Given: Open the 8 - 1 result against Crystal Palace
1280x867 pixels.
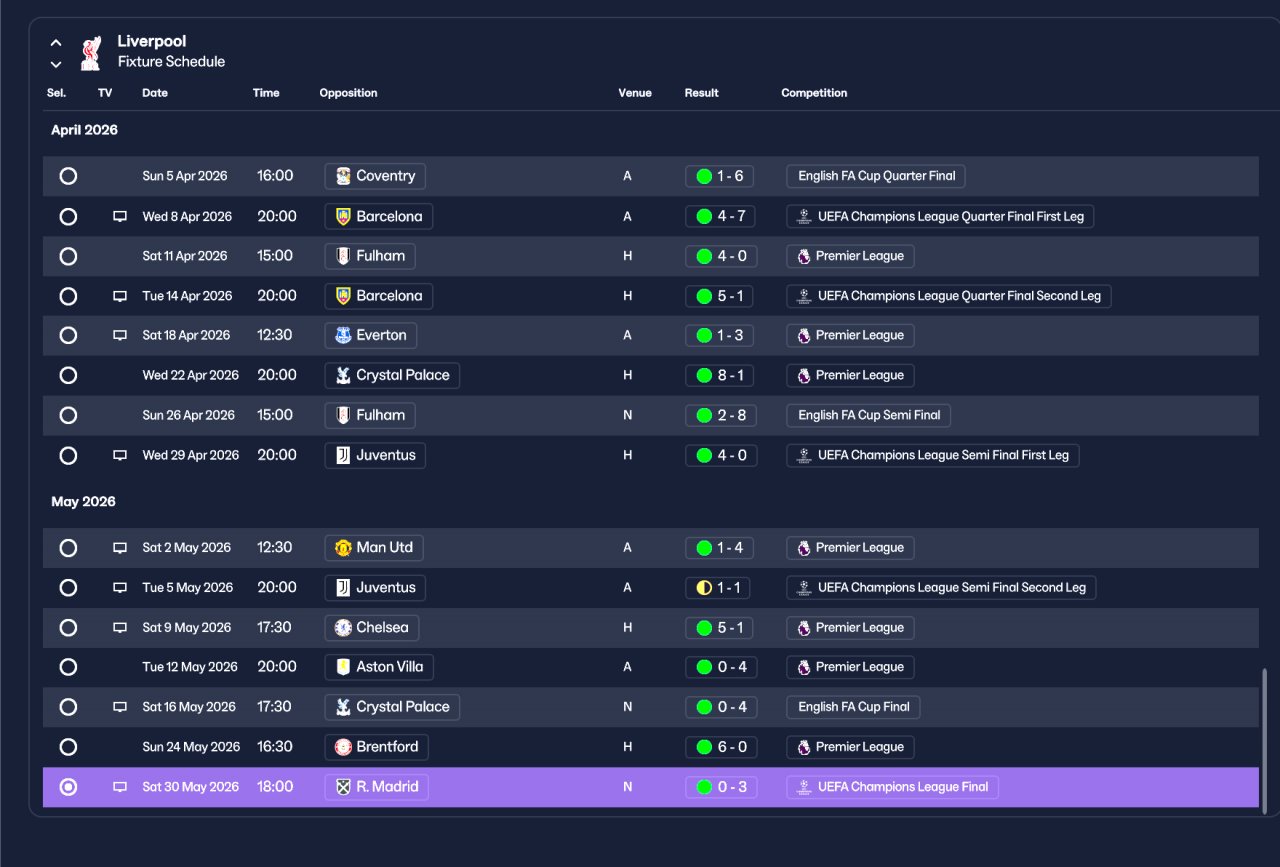Looking at the screenshot, I should pyautogui.click(x=721, y=376).
